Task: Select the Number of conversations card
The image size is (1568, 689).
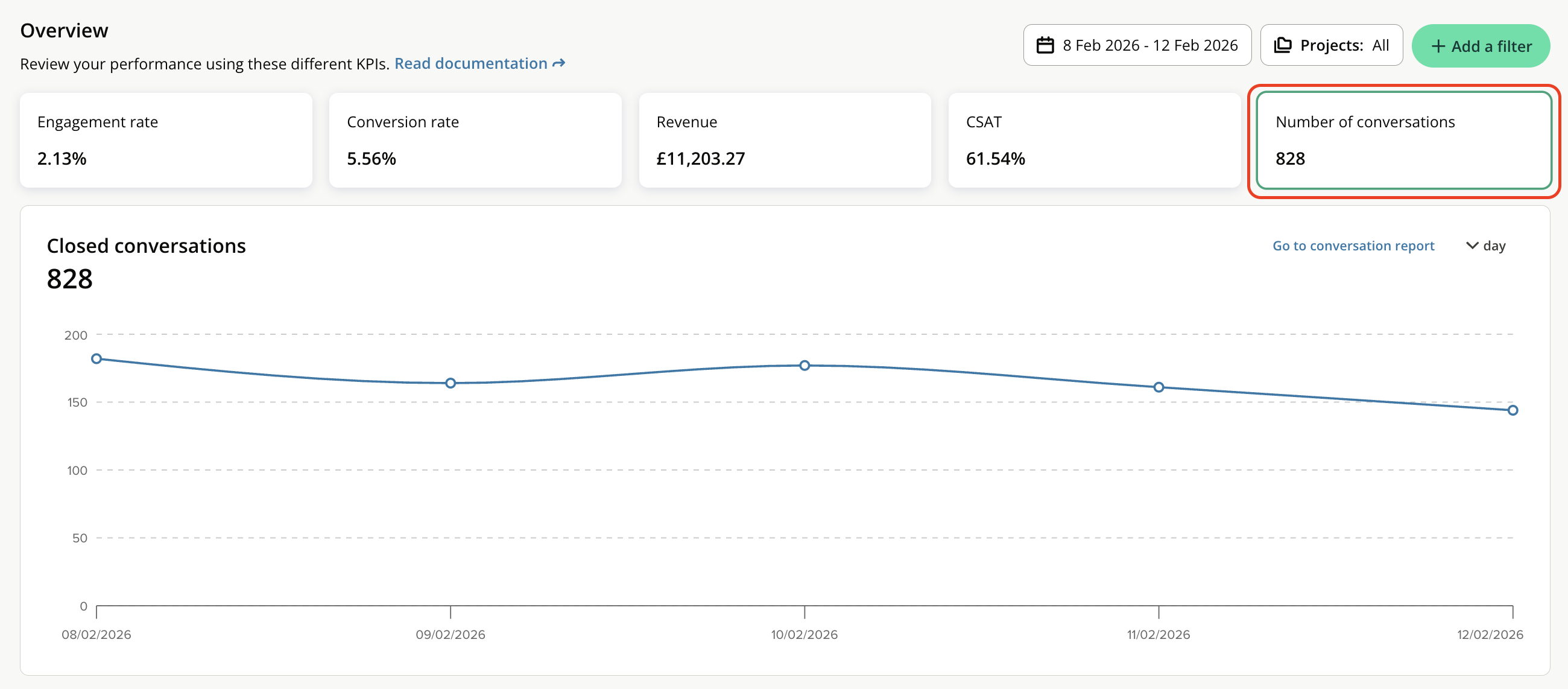Action: pos(1403,140)
